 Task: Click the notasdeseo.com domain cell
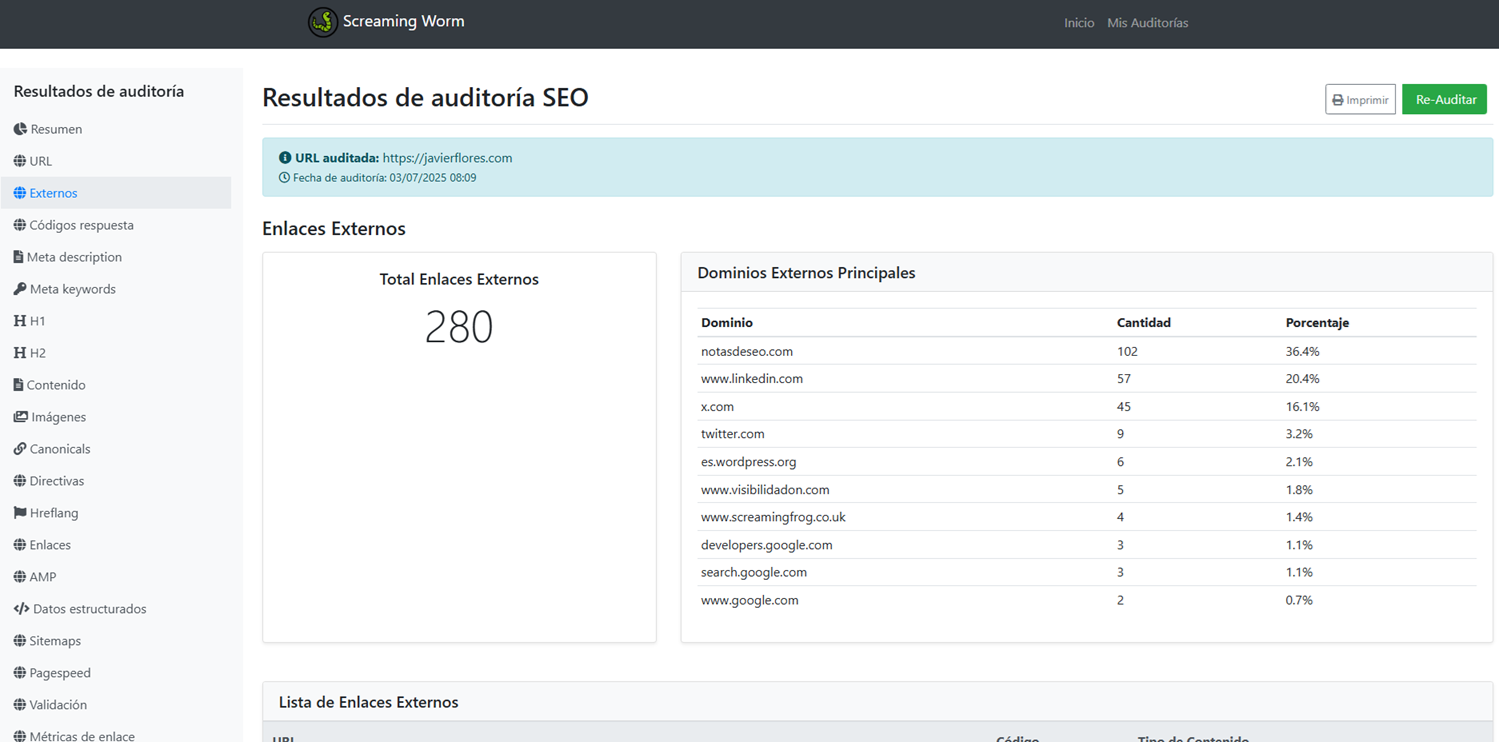[747, 351]
